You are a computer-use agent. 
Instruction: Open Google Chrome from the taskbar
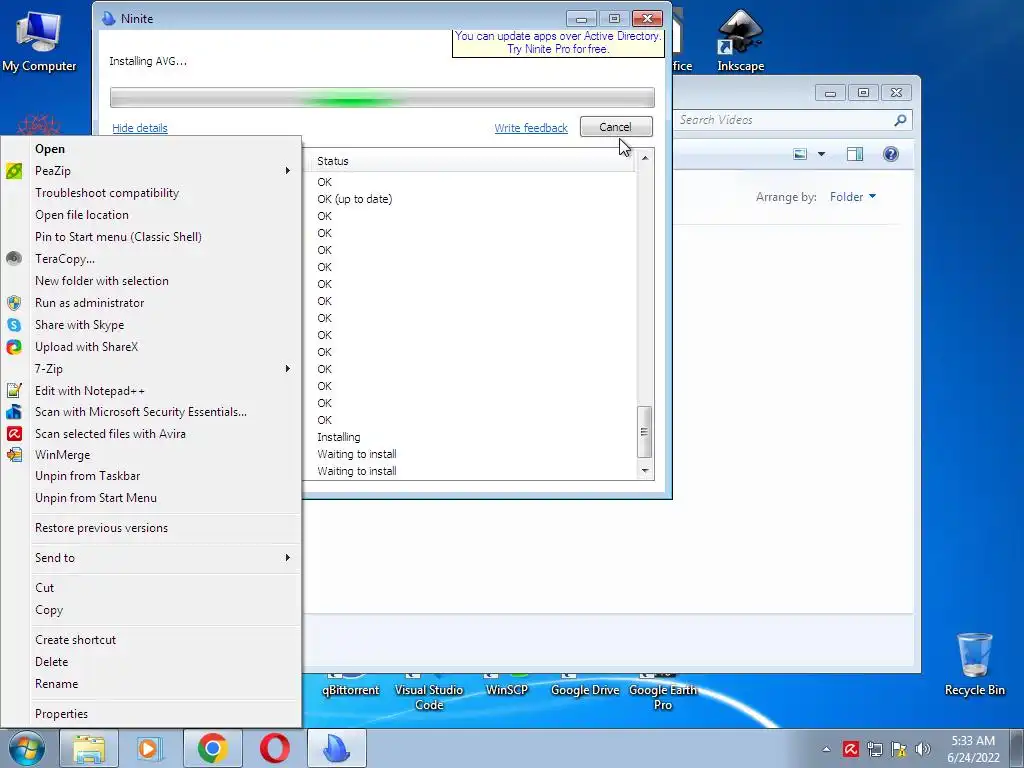(212, 748)
